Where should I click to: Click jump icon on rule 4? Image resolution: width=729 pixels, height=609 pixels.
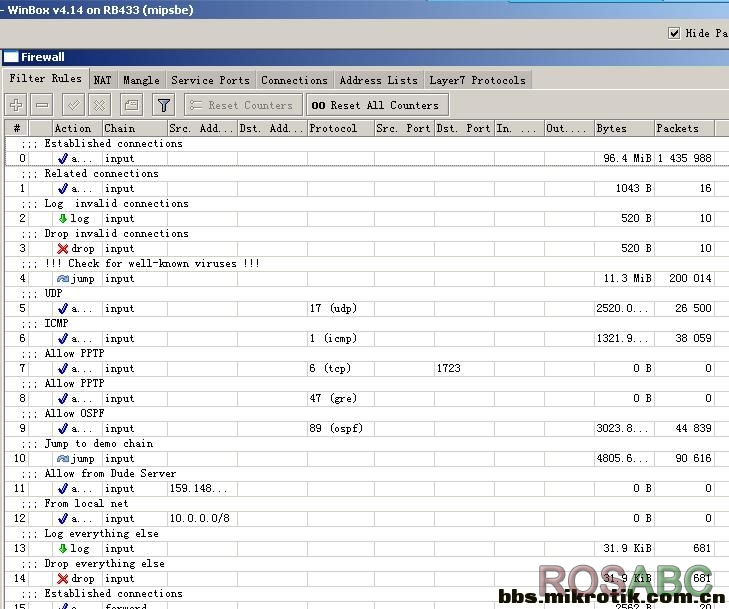coord(63,278)
